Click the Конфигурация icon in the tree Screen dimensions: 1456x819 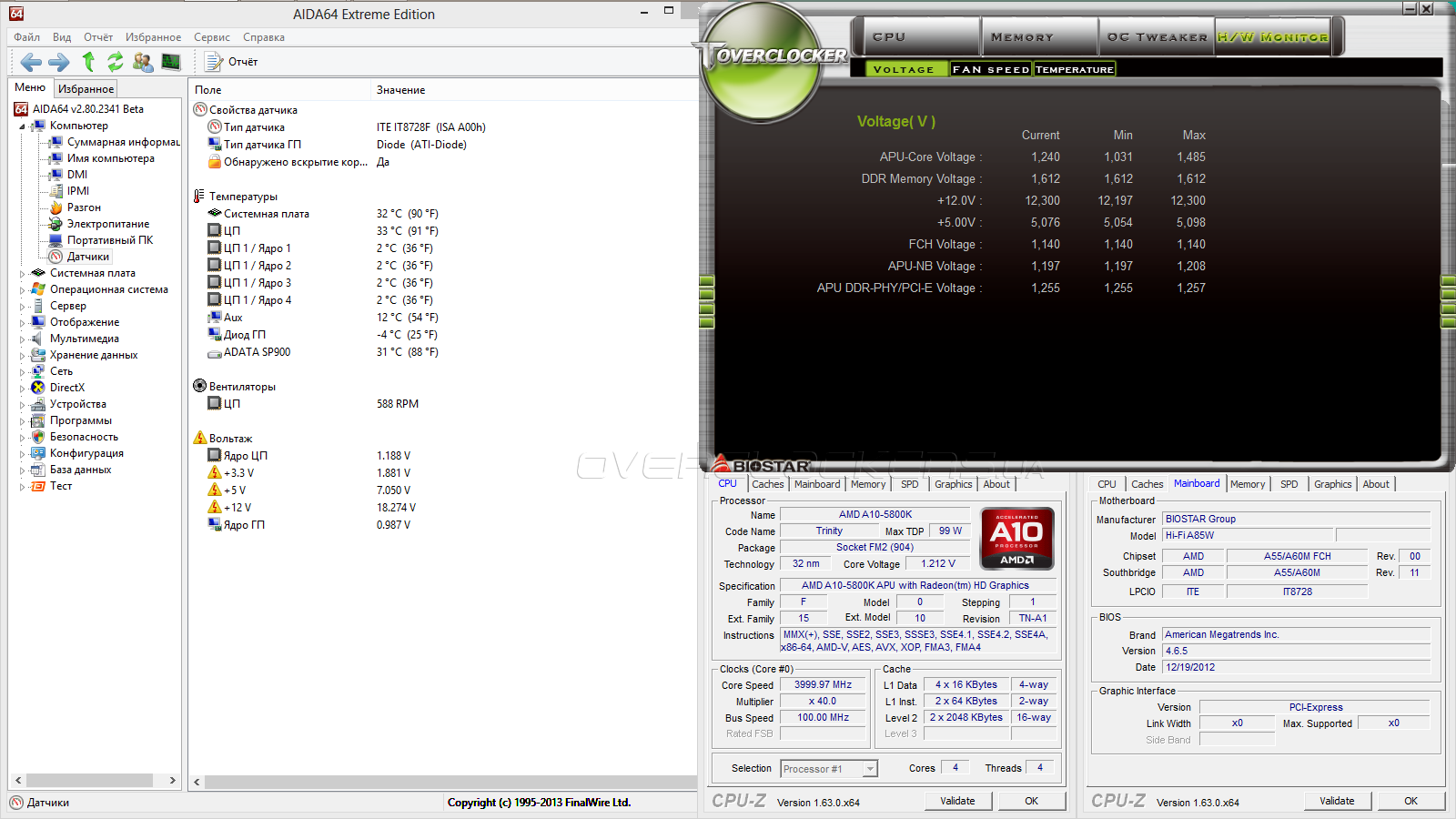click(x=38, y=453)
